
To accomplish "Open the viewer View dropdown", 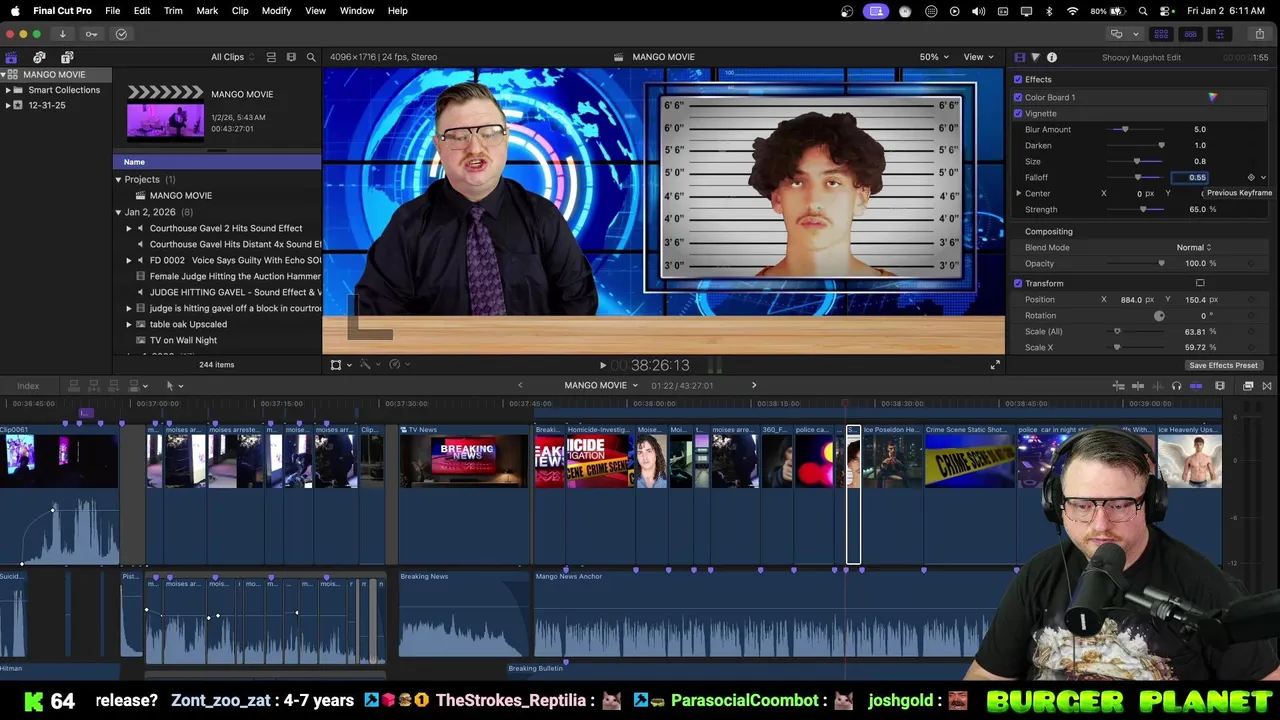I will point(978,57).
